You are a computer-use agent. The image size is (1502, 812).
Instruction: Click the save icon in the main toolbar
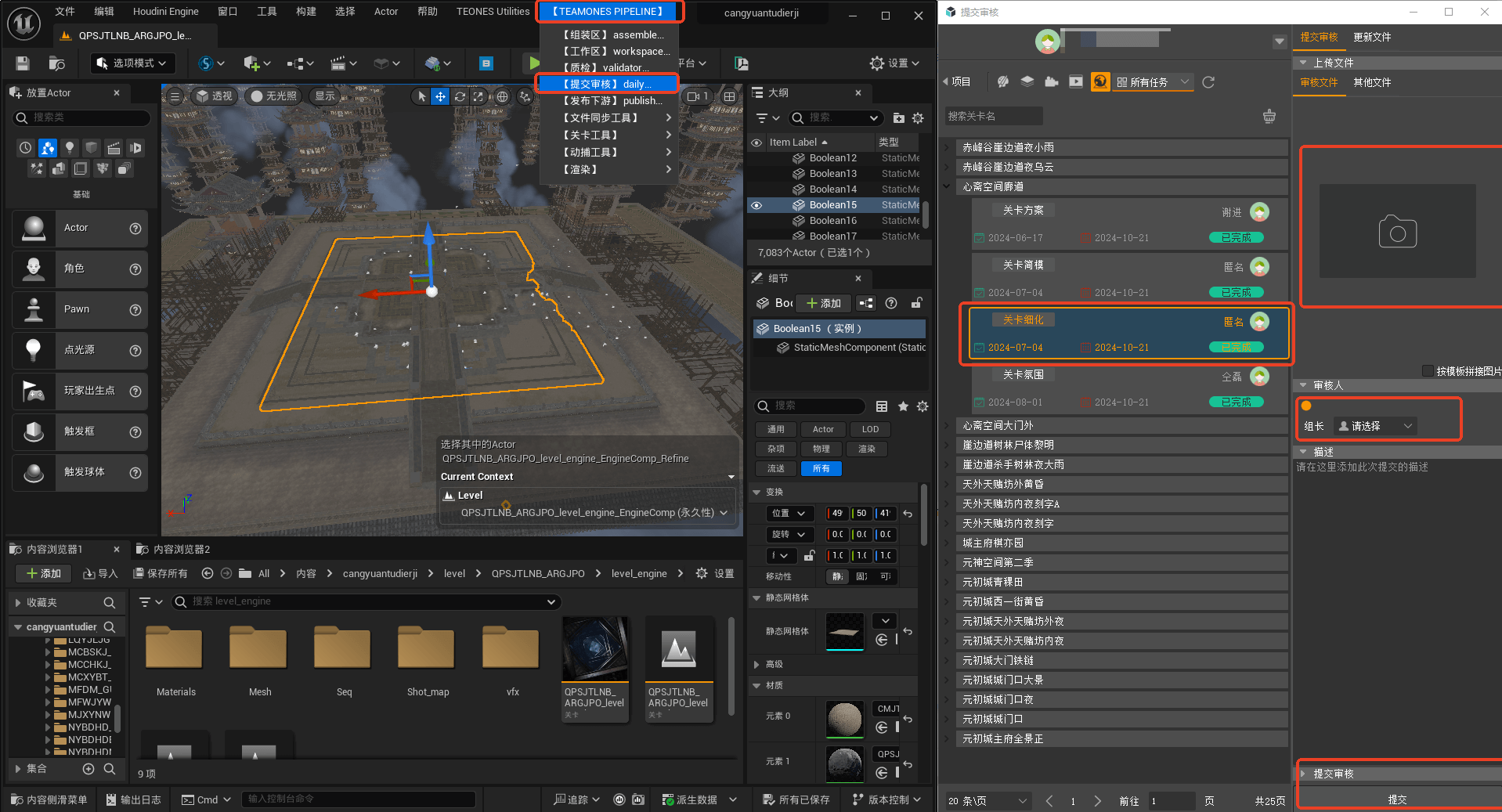pyautogui.click(x=23, y=63)
